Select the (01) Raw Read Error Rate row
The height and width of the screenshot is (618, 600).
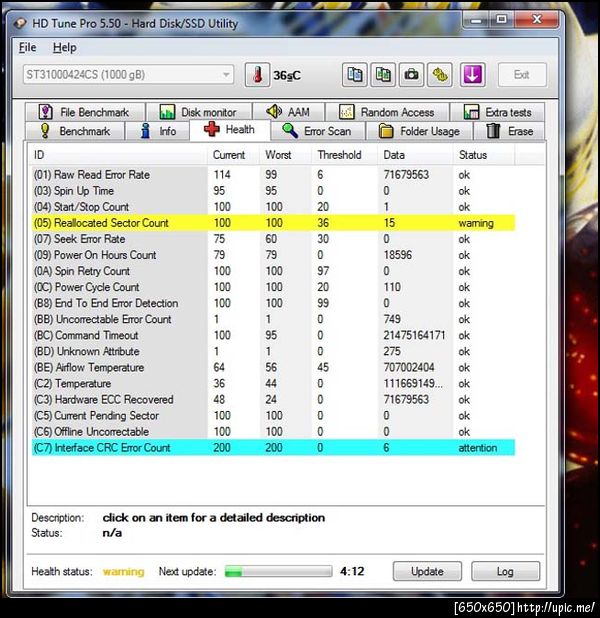(x=273, y=175)
